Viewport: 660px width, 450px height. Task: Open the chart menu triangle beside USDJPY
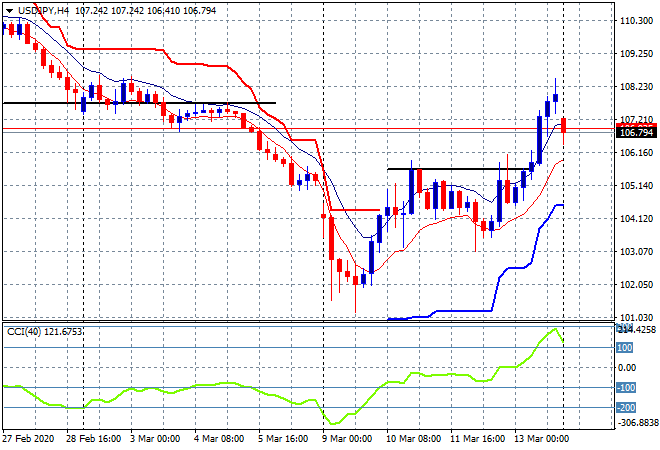[9, 11]
